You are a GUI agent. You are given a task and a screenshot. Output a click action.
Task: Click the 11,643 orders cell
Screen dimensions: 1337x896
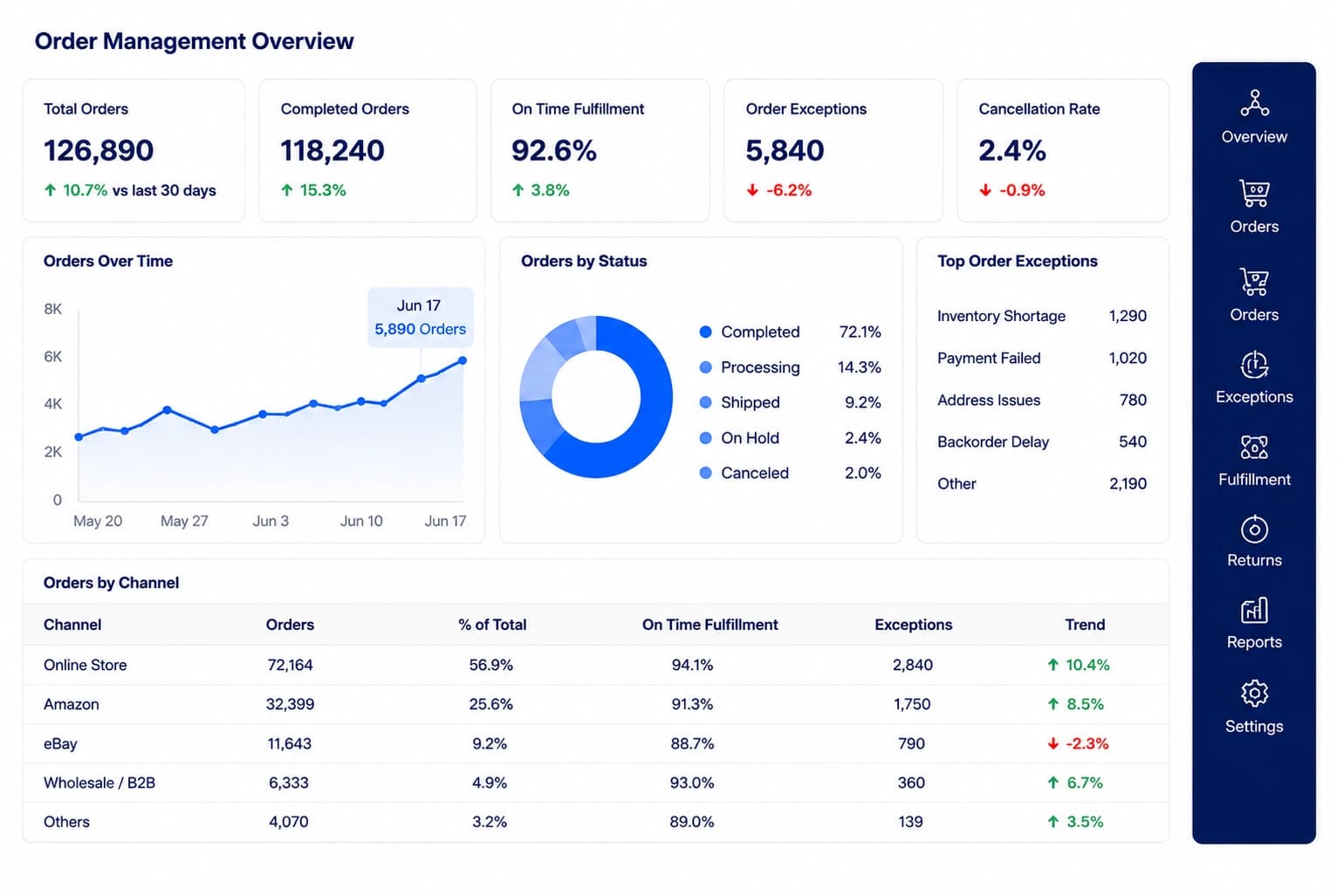[289, 743]
